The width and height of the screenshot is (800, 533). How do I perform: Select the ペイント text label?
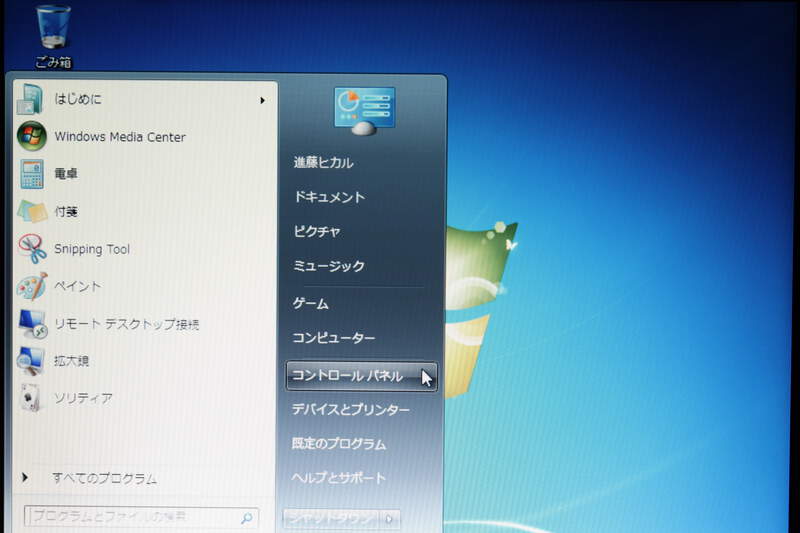[78, 286]
